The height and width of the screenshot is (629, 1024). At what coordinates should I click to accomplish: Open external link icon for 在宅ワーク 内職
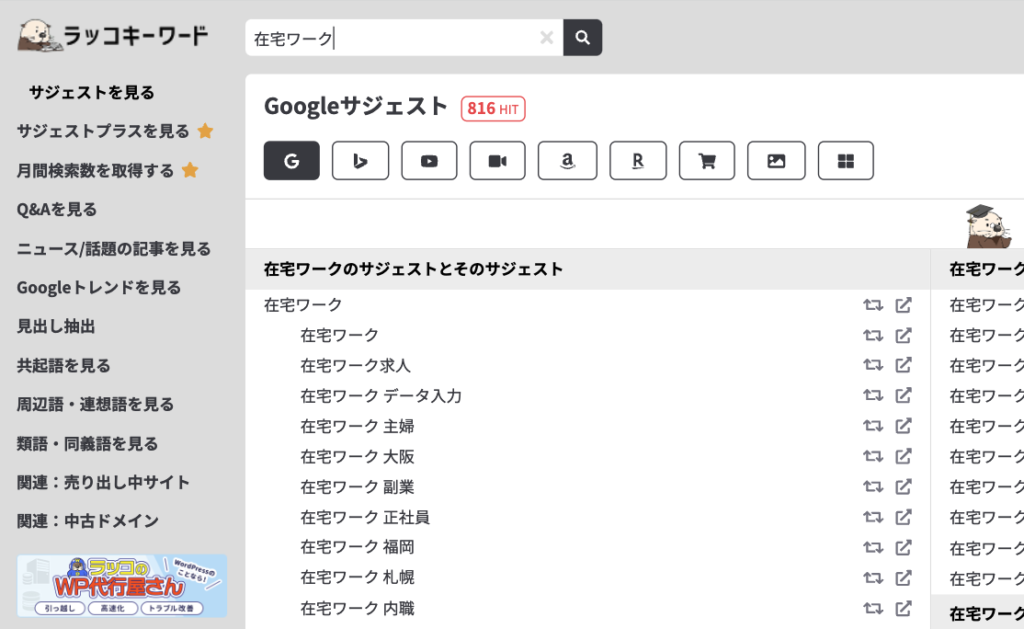(903, 609)
